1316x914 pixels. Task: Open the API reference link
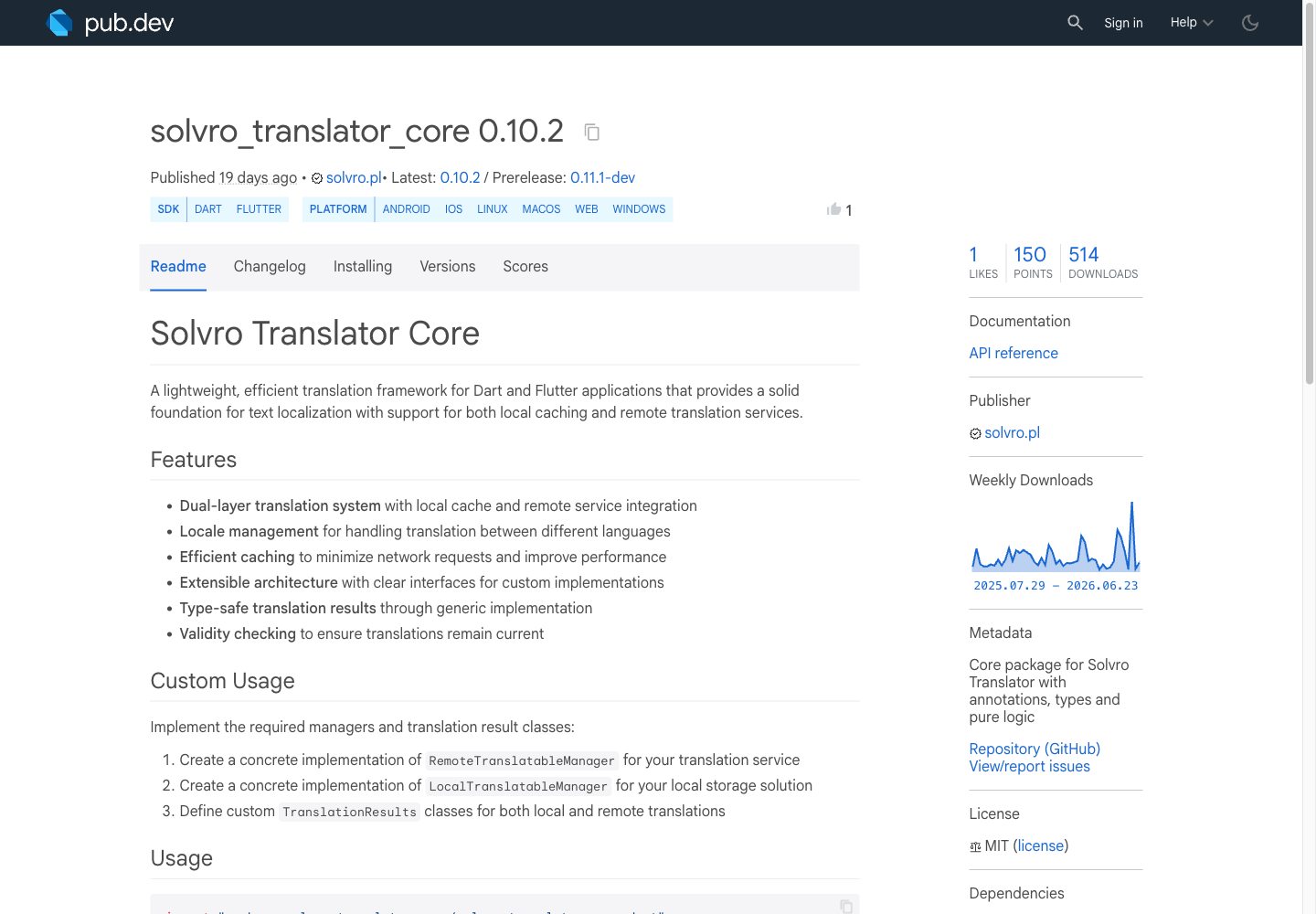point(1014,353)
